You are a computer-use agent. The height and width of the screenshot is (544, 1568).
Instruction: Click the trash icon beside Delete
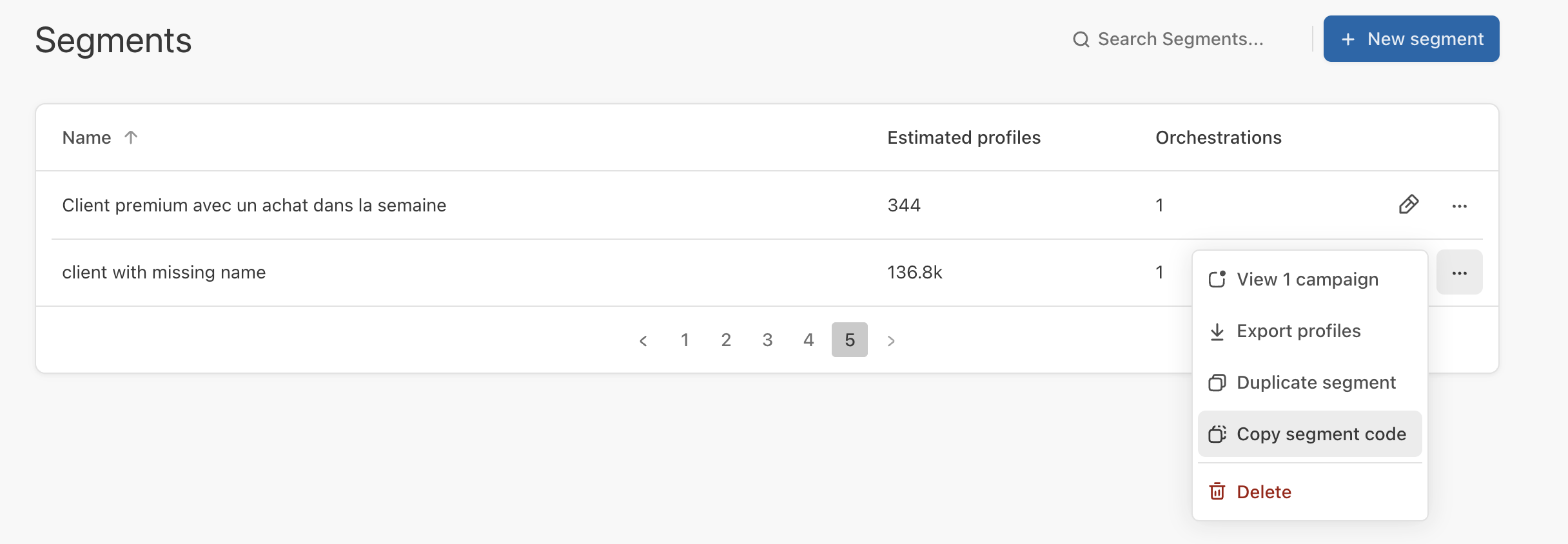click(1217, 492)
